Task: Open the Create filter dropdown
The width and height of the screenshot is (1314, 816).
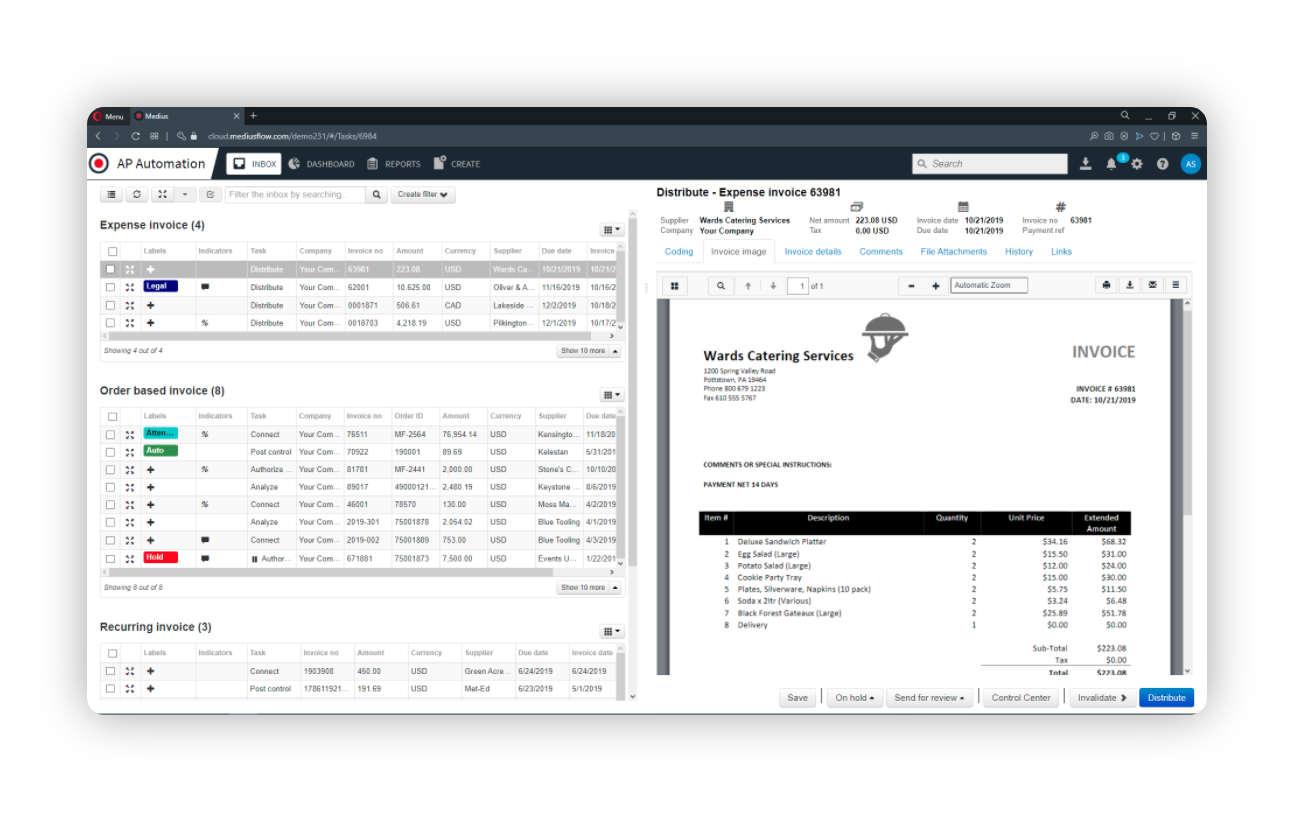Action: tap(423, 195)
